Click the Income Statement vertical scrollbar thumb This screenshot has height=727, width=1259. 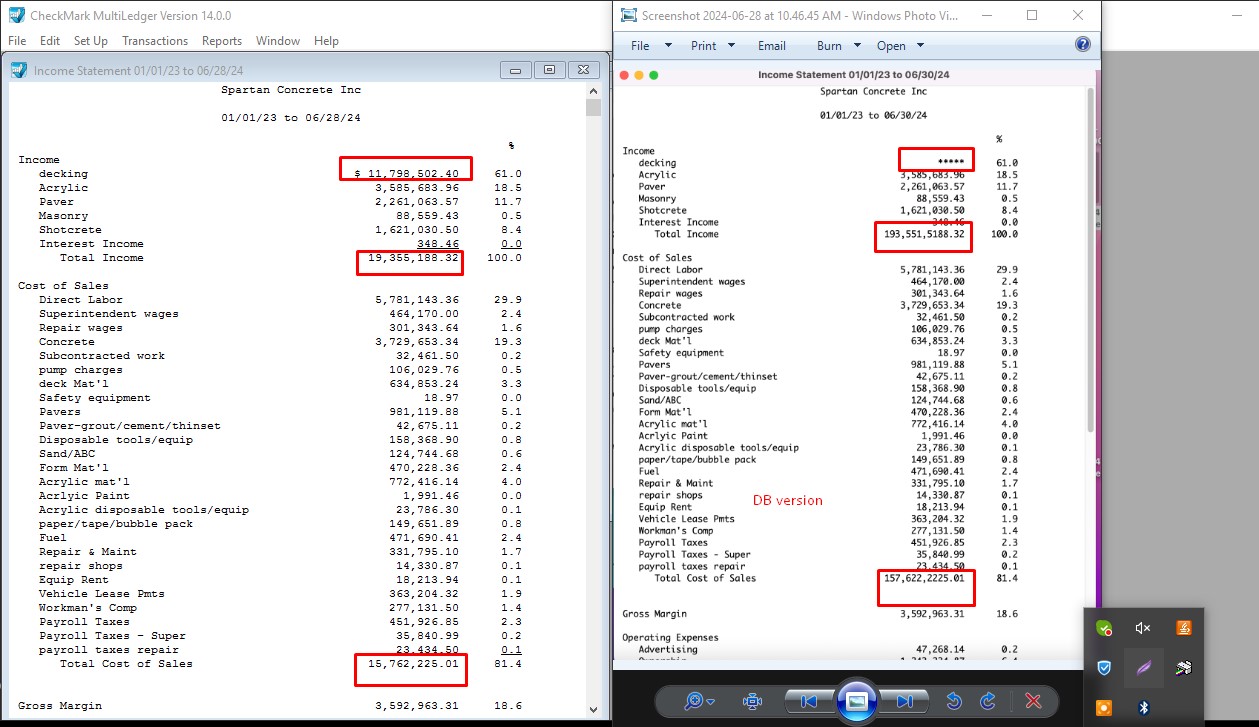593,107
